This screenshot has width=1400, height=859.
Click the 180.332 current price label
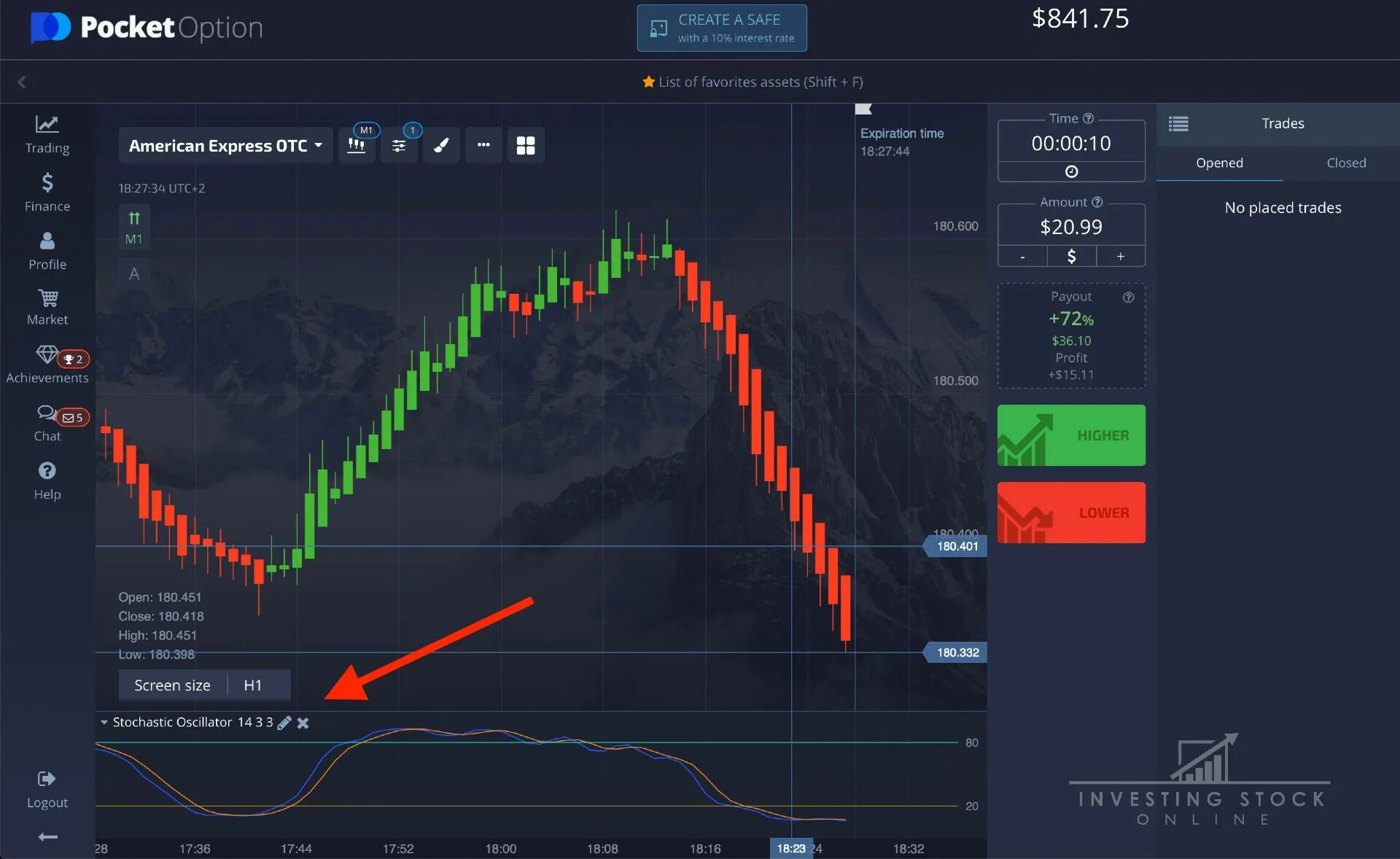(957, 653)
